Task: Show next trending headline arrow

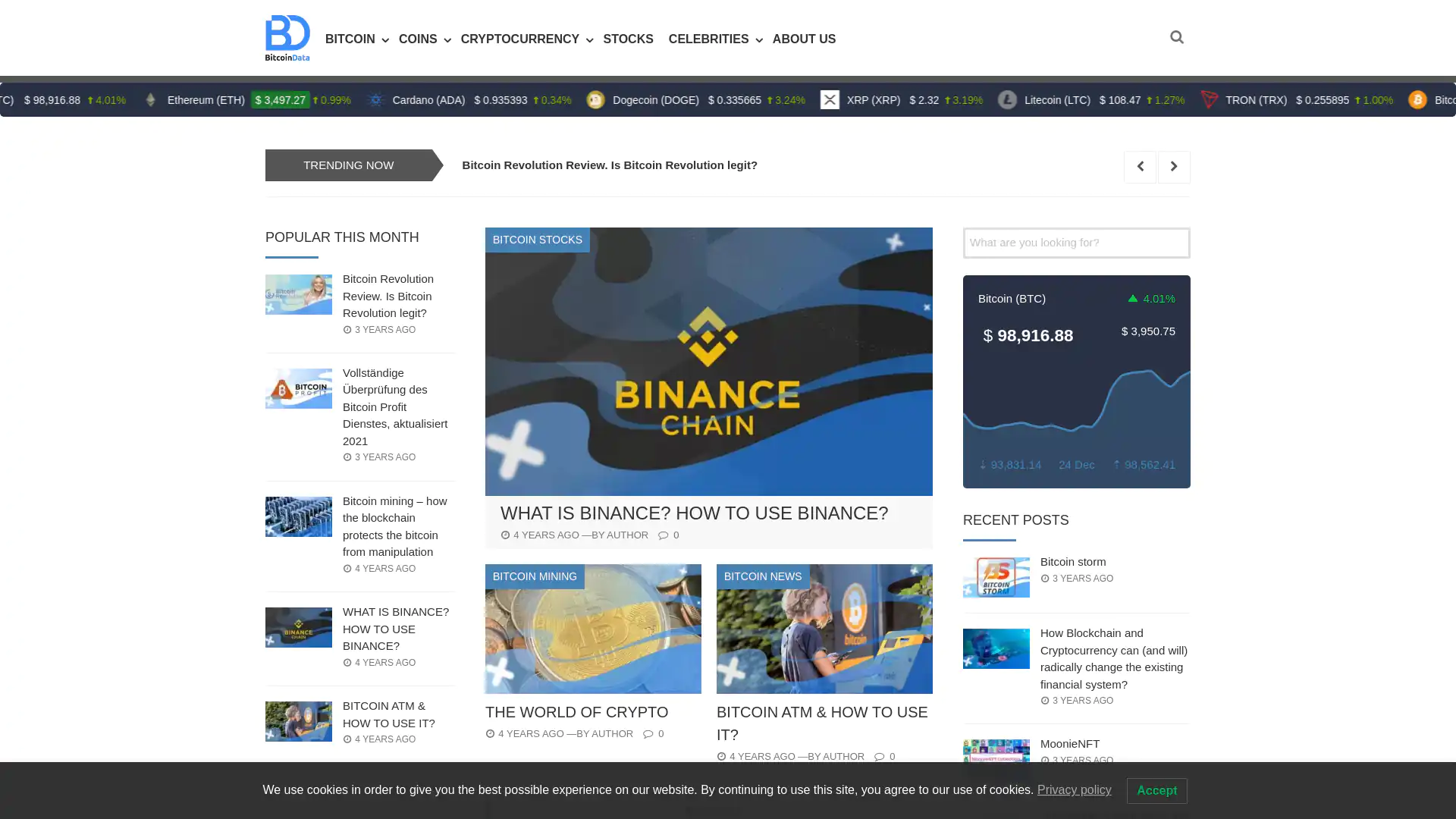Action: click(1174, 167)
